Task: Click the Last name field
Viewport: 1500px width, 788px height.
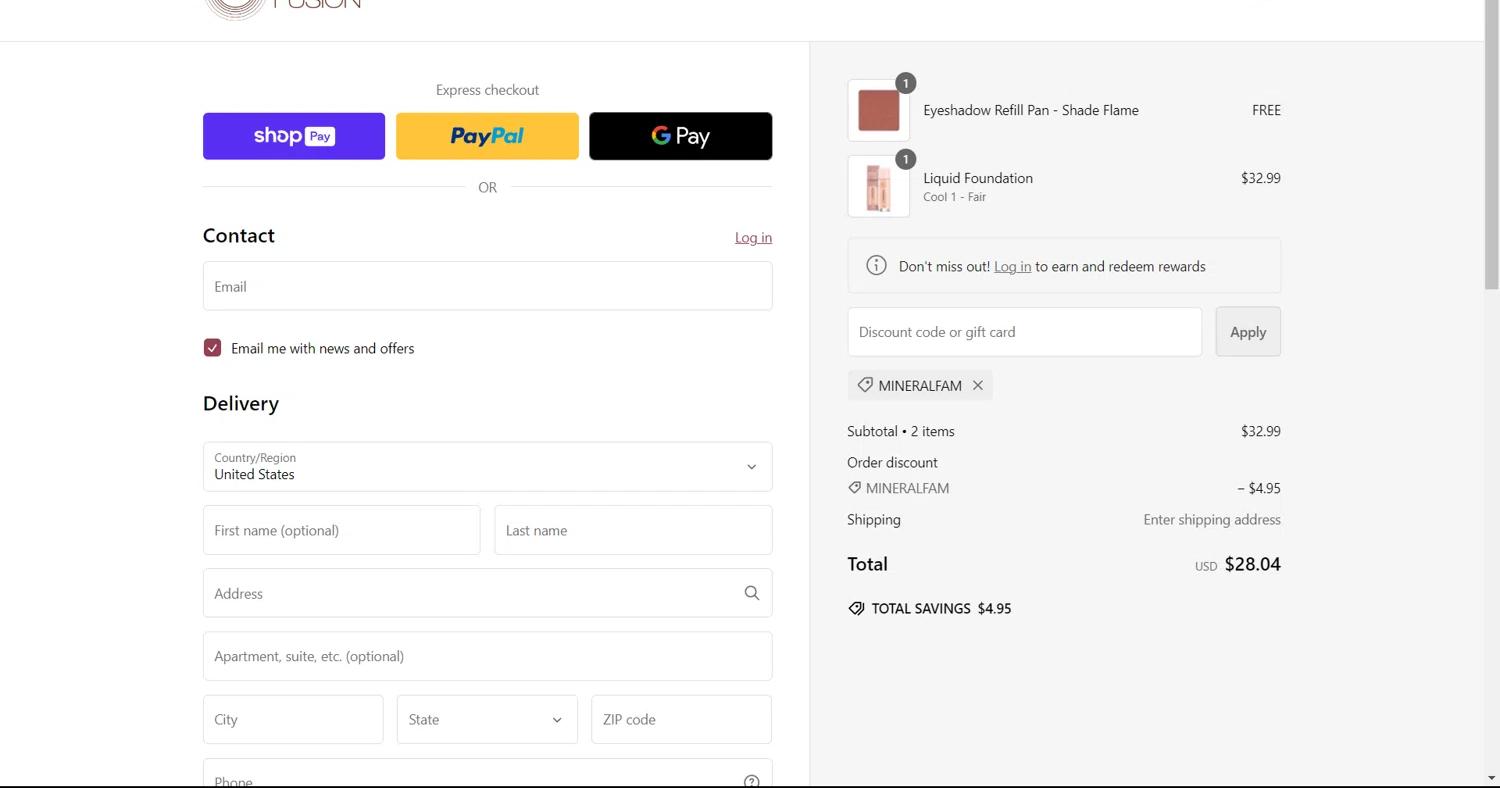Action: (633, 530)
